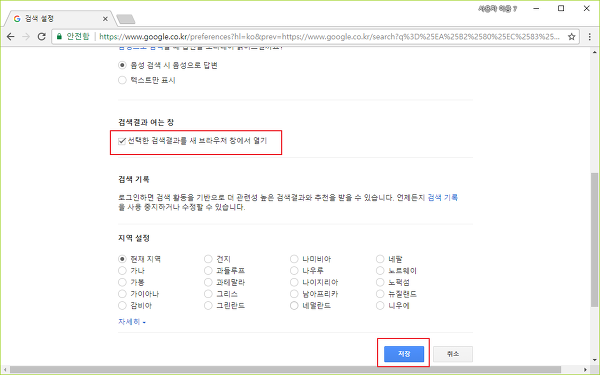This screenshot has height=375, width=600.
Task: Minimize the Chrome window
Action: point(536,8)
